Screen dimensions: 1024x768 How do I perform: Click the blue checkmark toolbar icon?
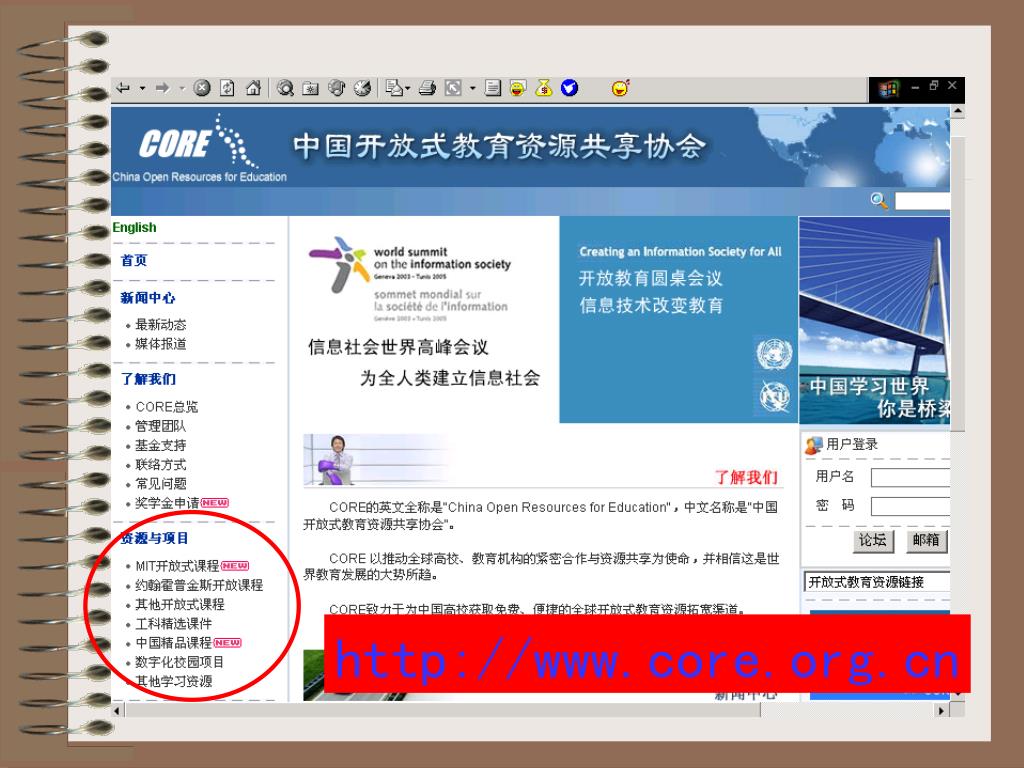click(x=569, y=88)
